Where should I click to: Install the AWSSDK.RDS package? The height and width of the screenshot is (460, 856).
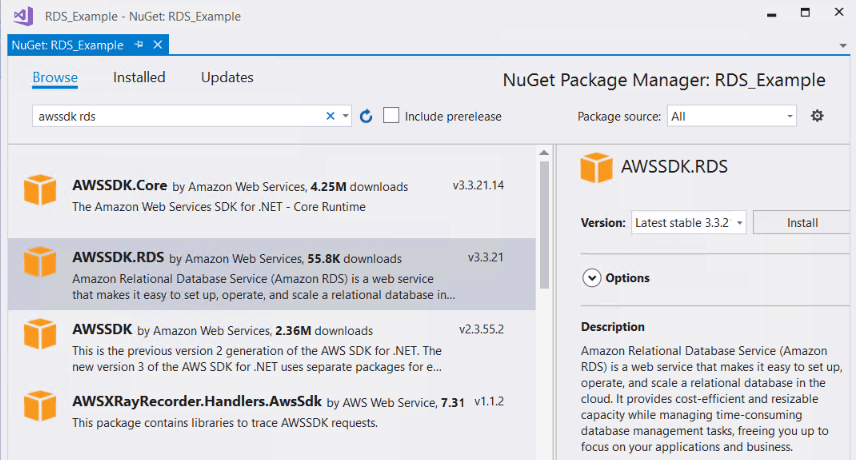tap(802, 223)
